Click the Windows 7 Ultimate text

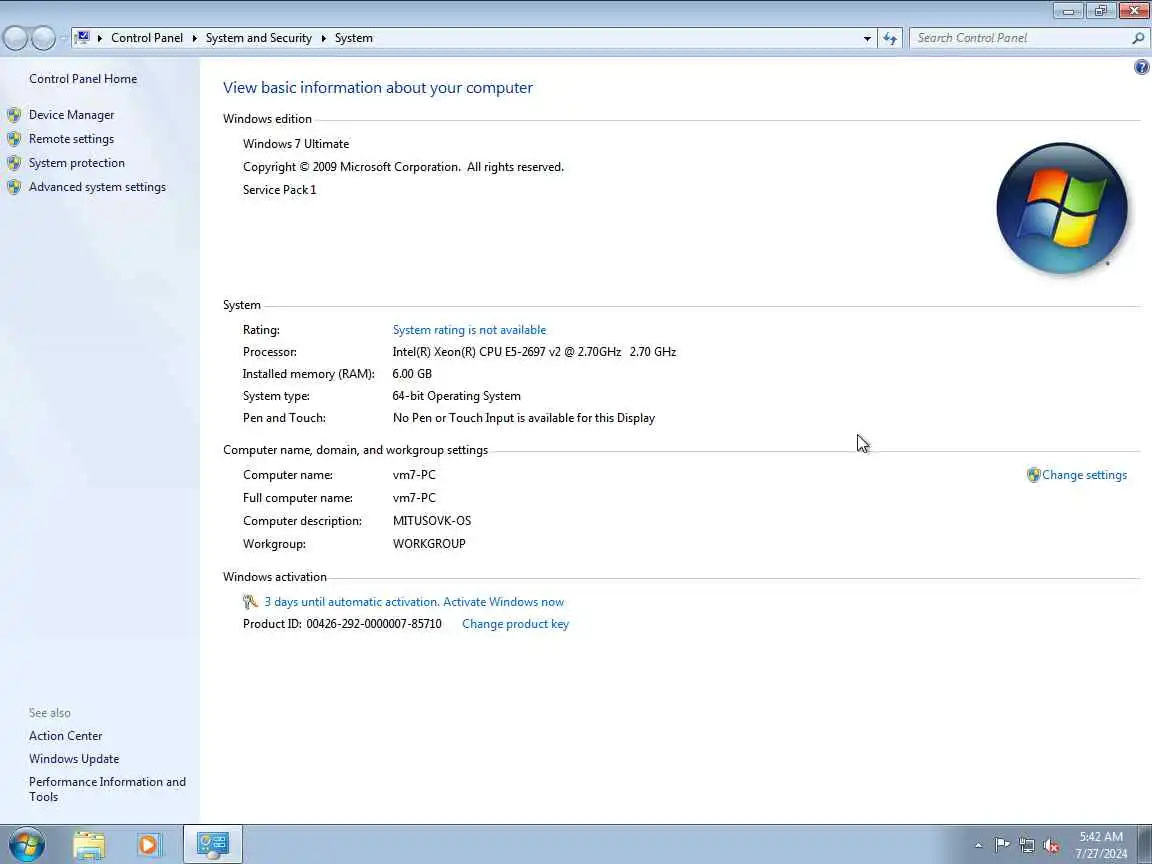coord(296,144)
